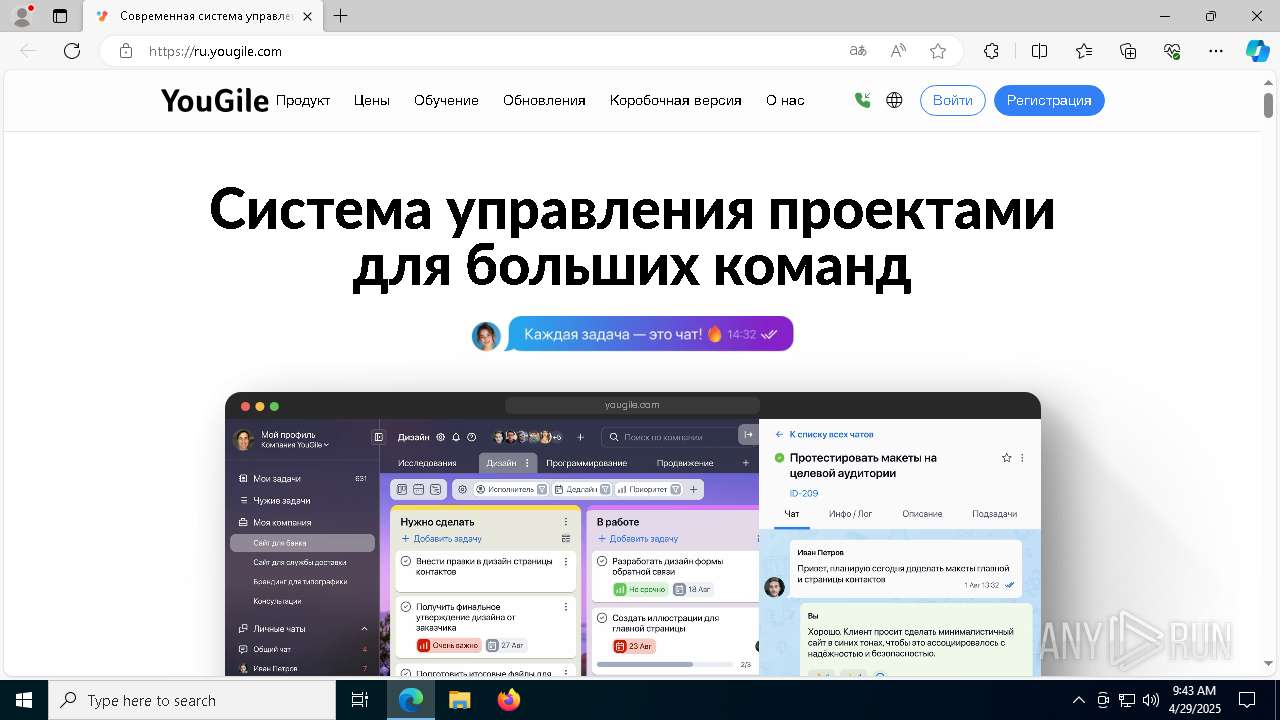The image size is (1280, 720).
Task: Open a new browser tab
Action: coord(341,16)
